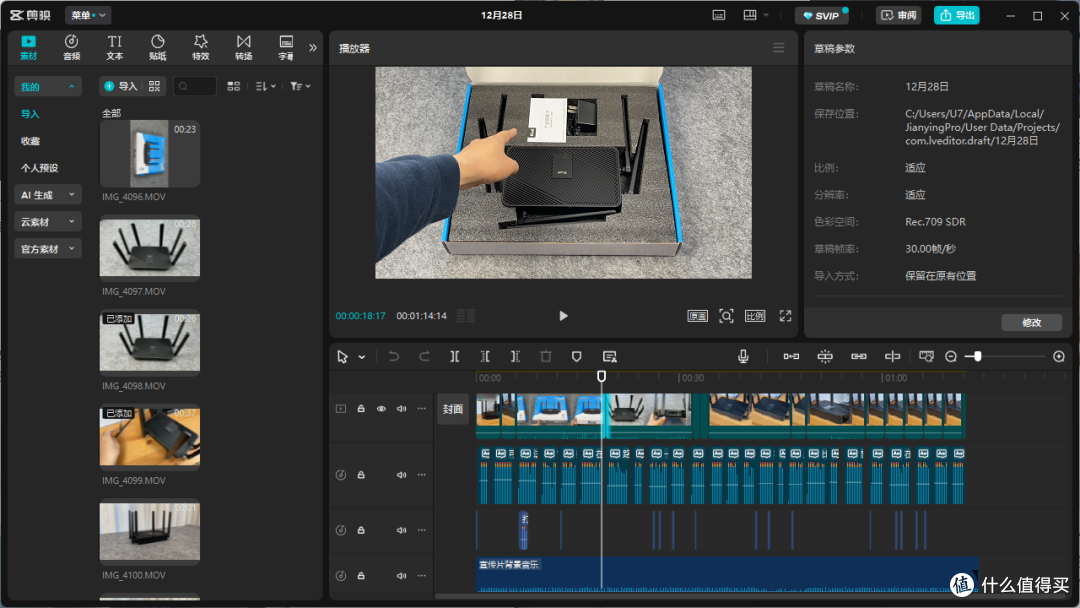Click the timeline zoom slider handle
The height and width of the screenshot is (608, 1080).
tap(977, 356)
